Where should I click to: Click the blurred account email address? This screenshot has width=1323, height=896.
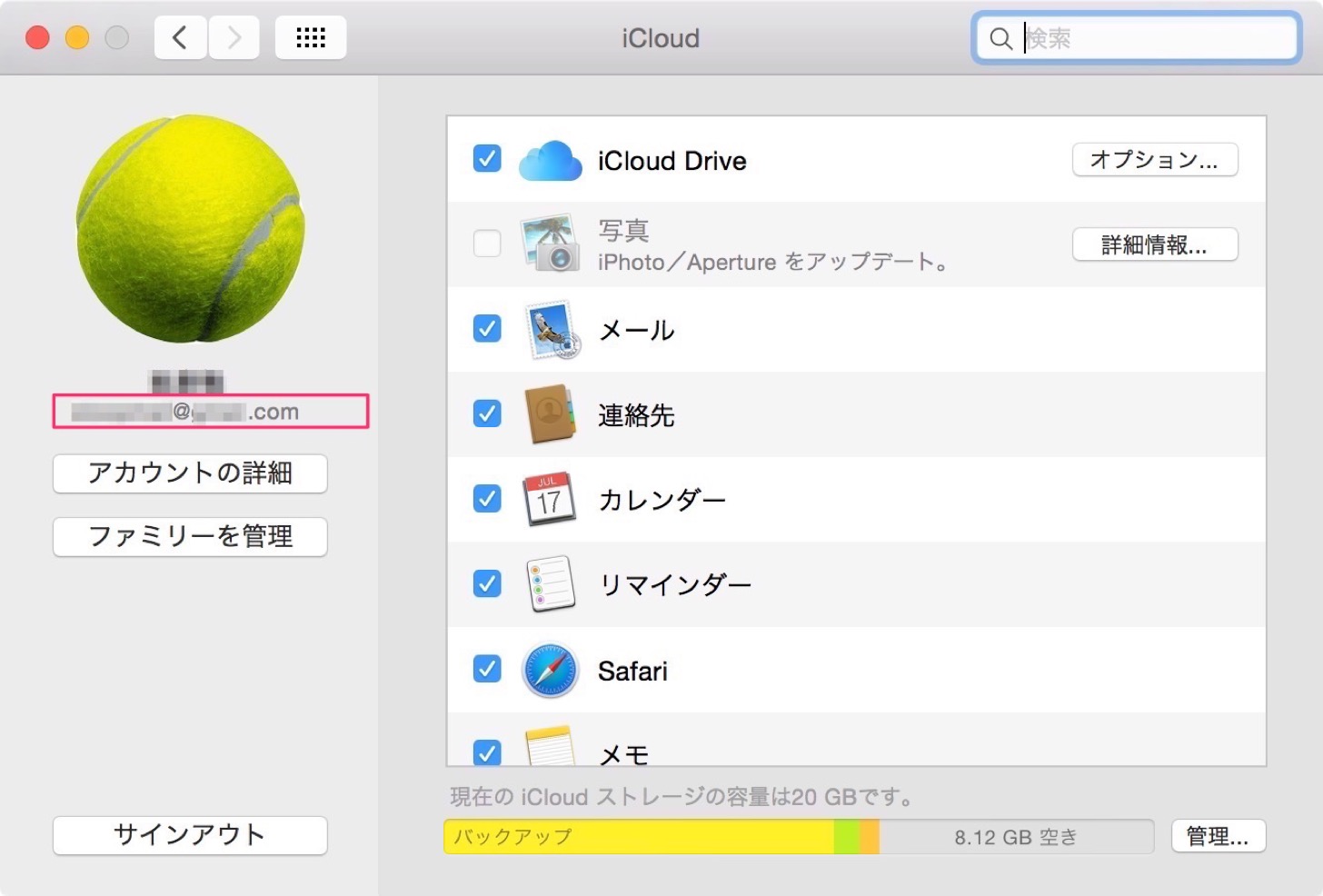coord(185,412)
